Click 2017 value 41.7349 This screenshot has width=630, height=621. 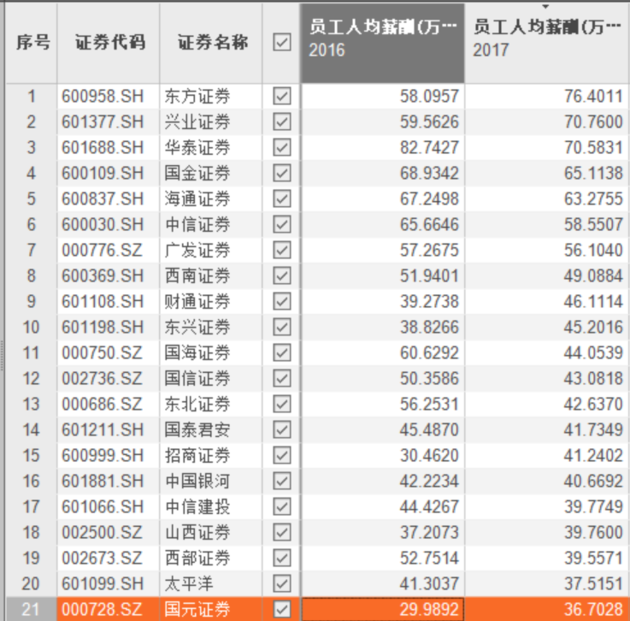coord(593,430)
